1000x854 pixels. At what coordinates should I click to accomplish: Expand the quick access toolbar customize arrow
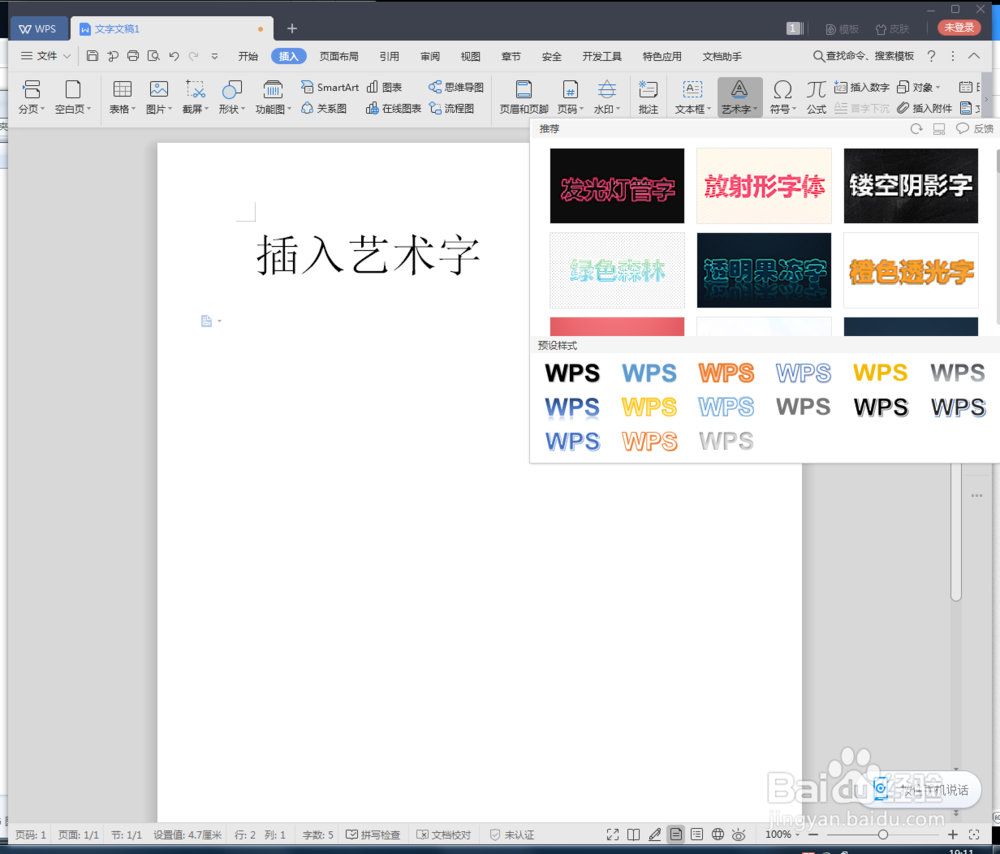[215, 56]
